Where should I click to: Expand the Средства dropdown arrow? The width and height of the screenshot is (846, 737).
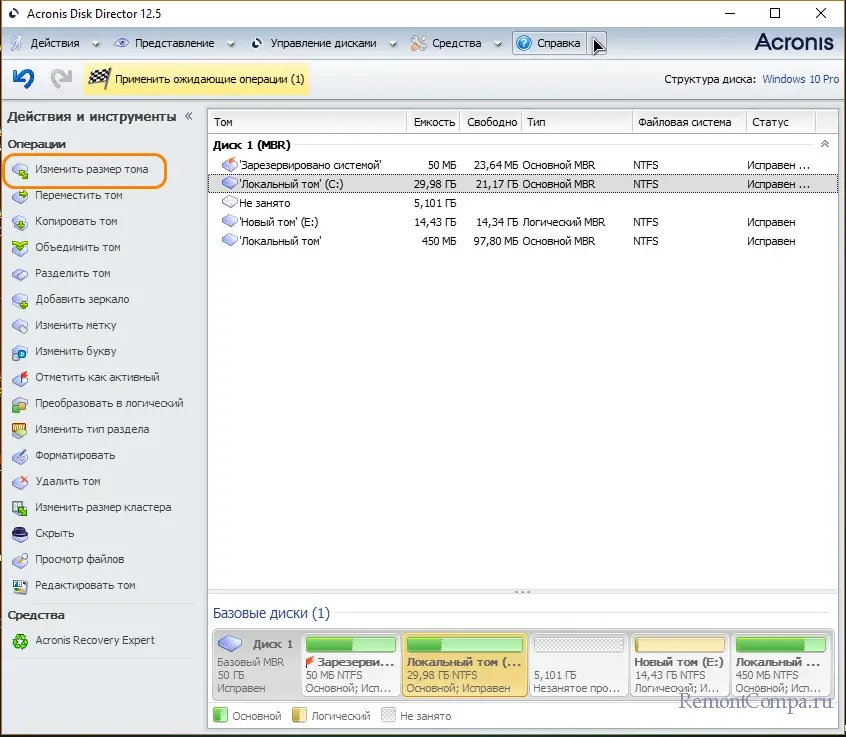(497, 44)
